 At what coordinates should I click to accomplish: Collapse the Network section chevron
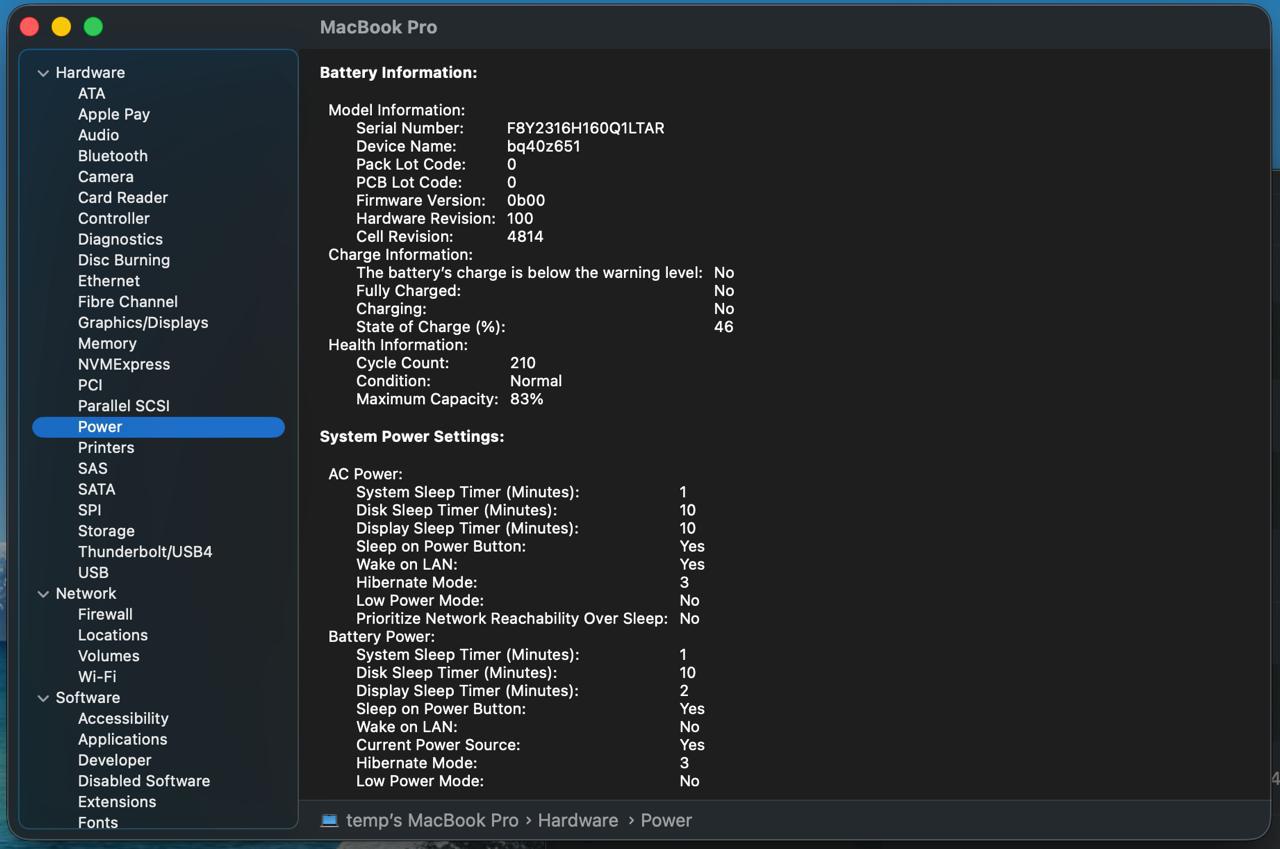coord(43,594)
